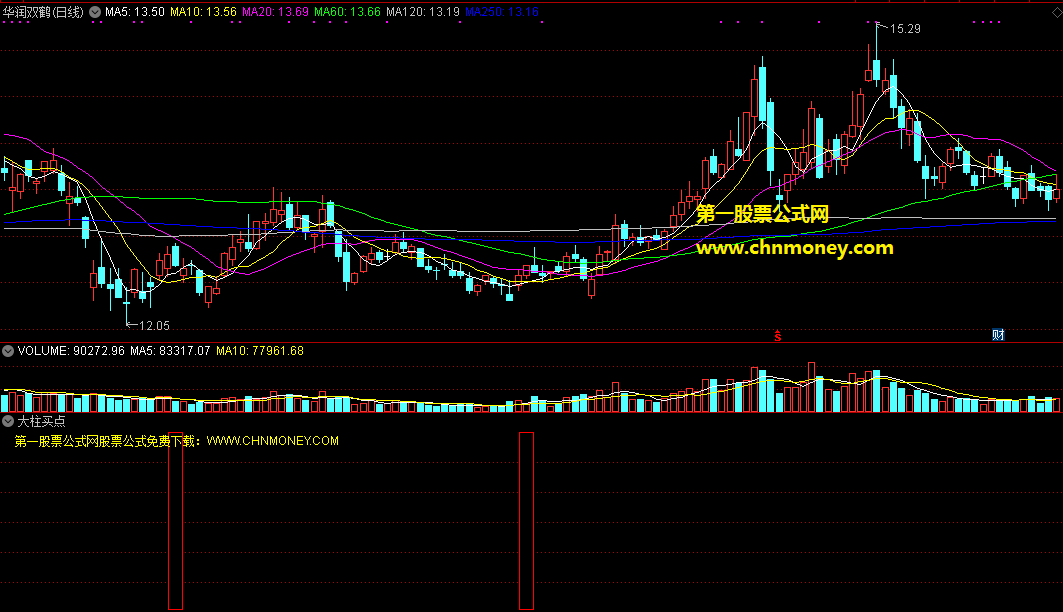Viewport: 1063px width, 612px height.
Task: Click the diamond icon at top-right corner
Action: pos(1057,12)
